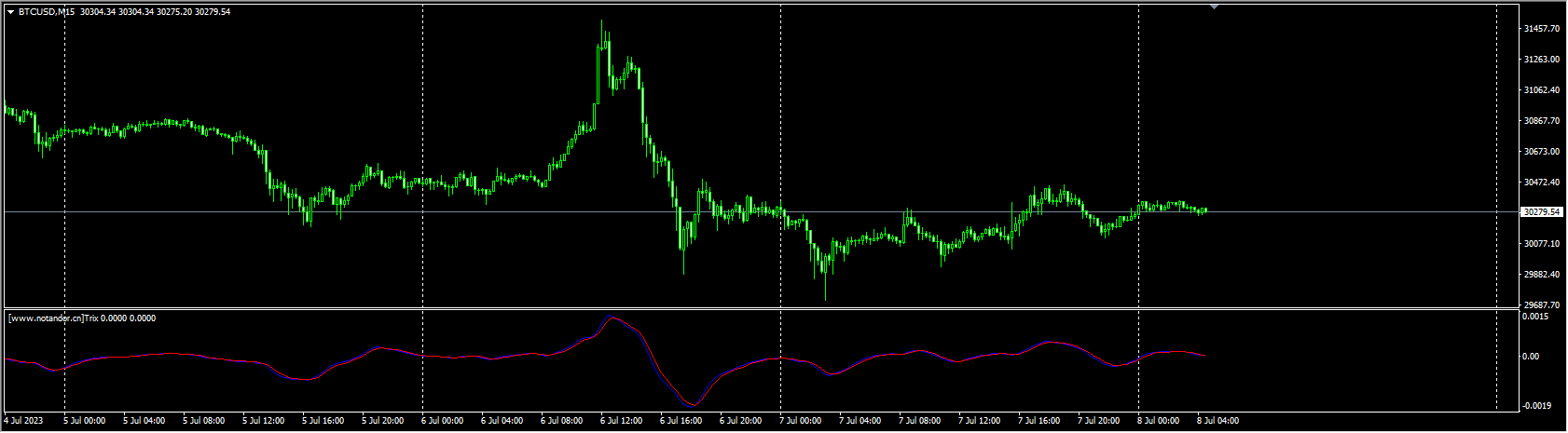The height and width of the screenshot is (433, 1568).
Task: Click the 6 Jul 08:00 time label
Action: tap(562, 421)
